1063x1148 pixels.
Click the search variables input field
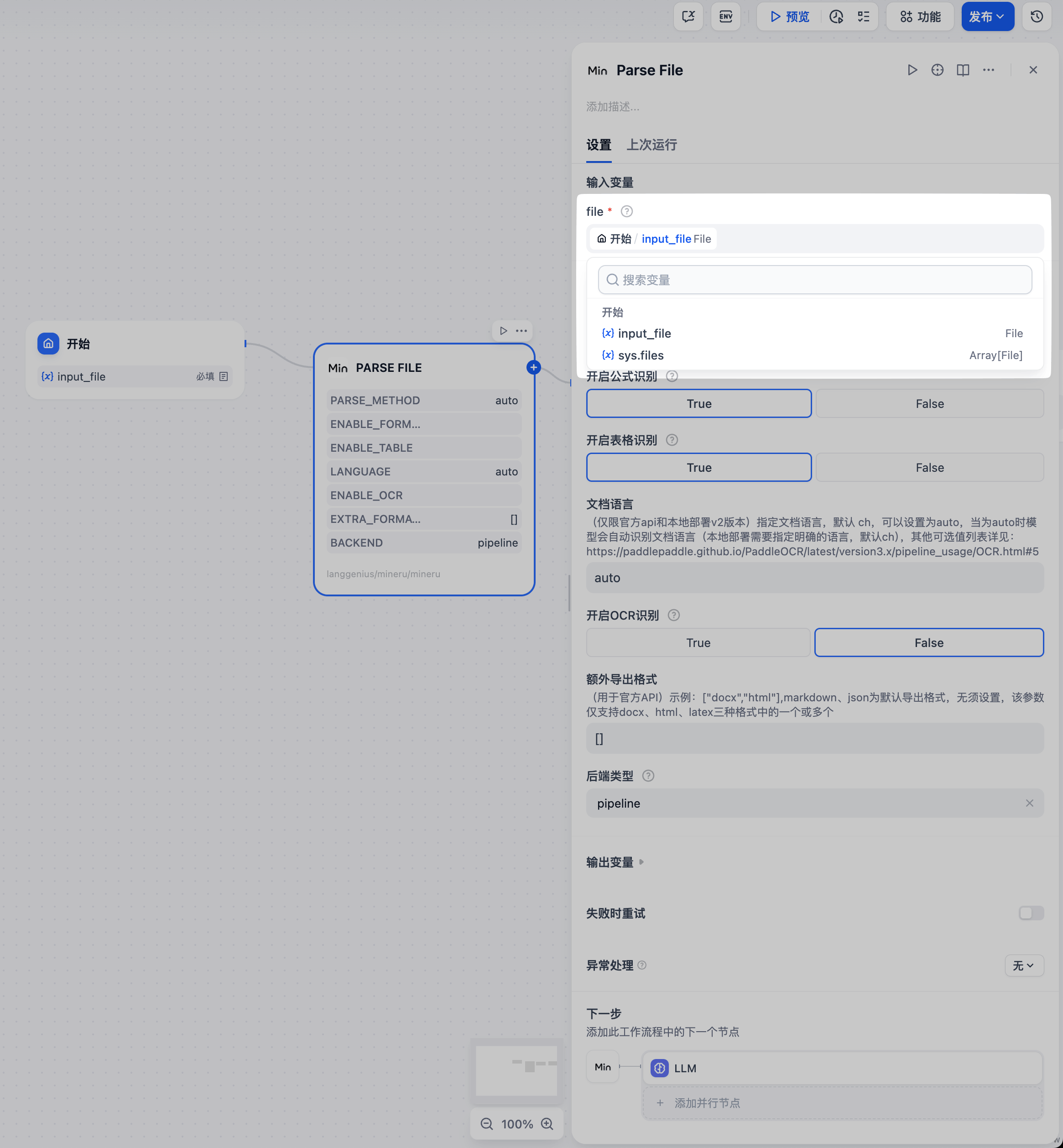click(x=814, y=280)
